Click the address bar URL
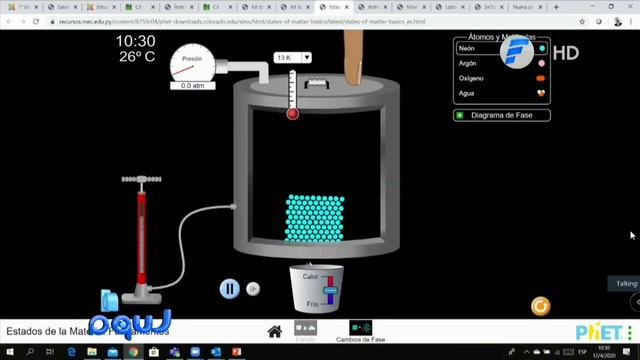This screenshot has width=640, height=360. point(242,22)
